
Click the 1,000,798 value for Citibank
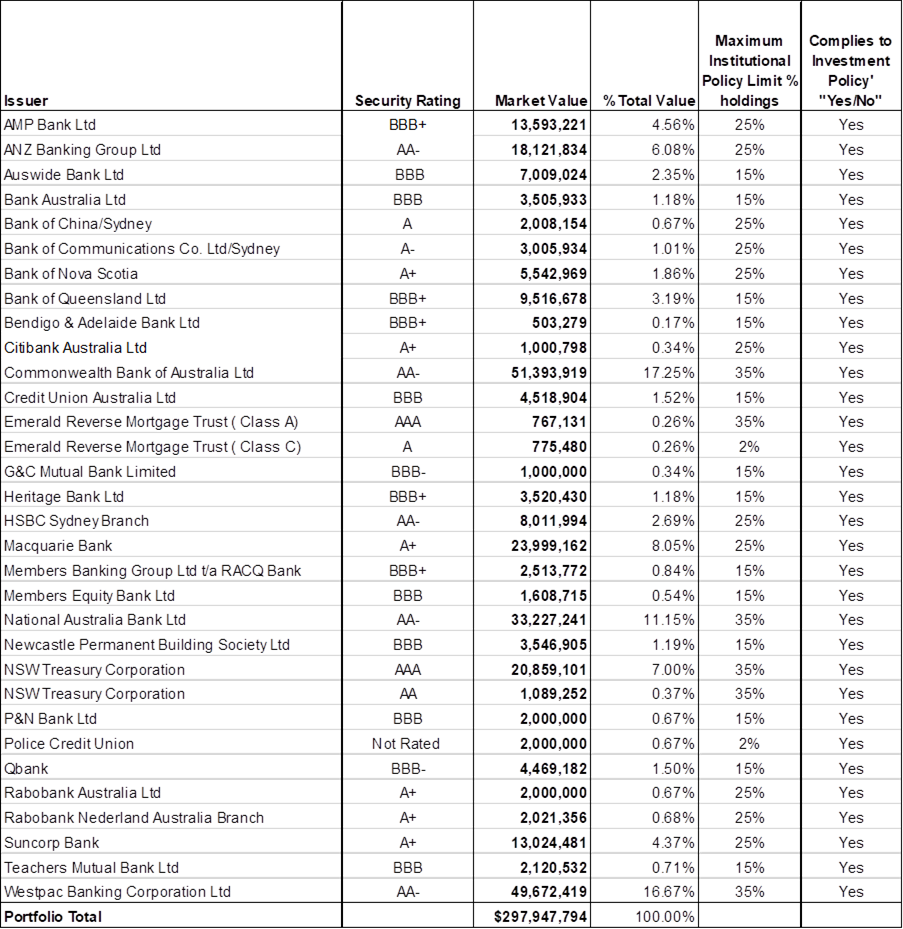(x=553, y=348)
